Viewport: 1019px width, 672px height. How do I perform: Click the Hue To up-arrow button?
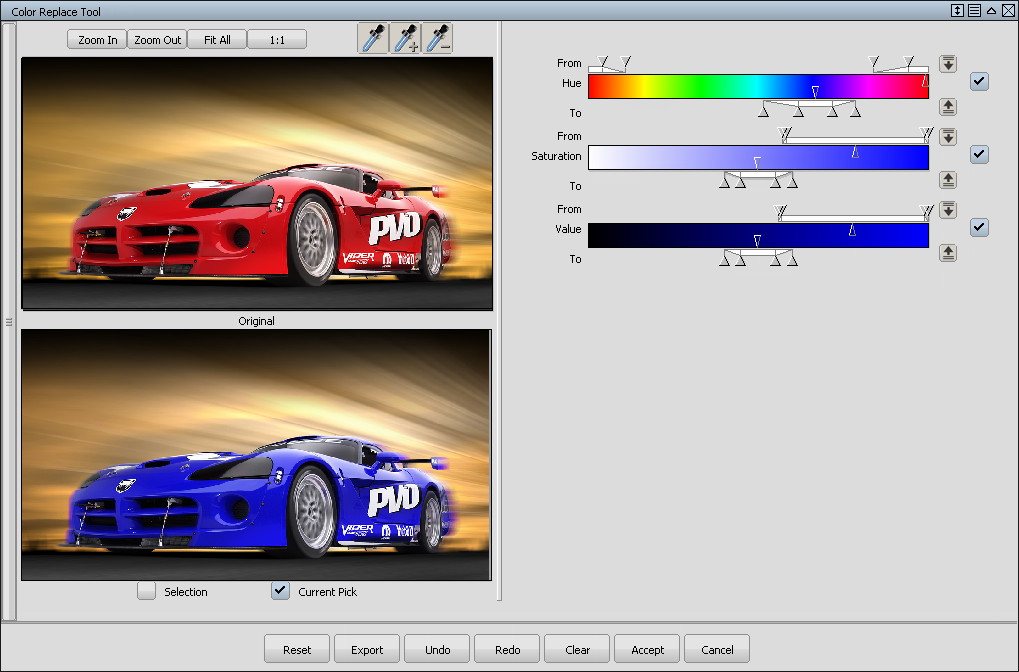948,107
